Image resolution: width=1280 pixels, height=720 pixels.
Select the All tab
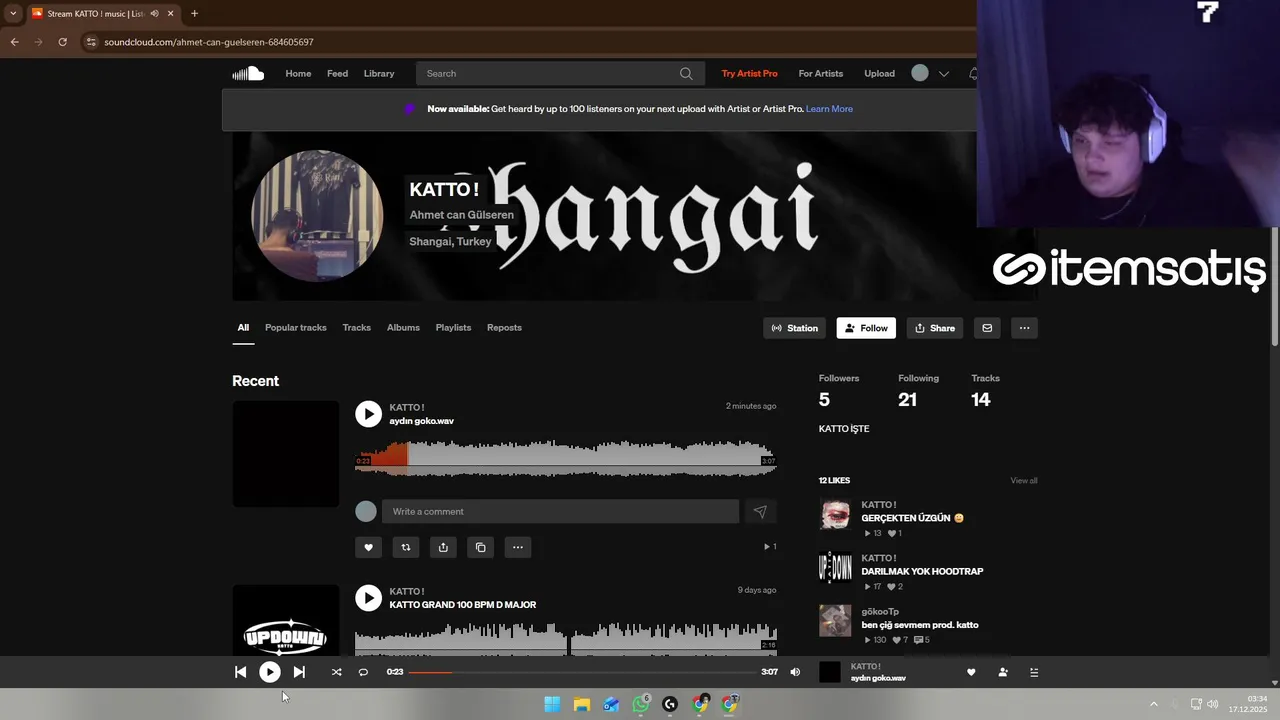[243, 328]
